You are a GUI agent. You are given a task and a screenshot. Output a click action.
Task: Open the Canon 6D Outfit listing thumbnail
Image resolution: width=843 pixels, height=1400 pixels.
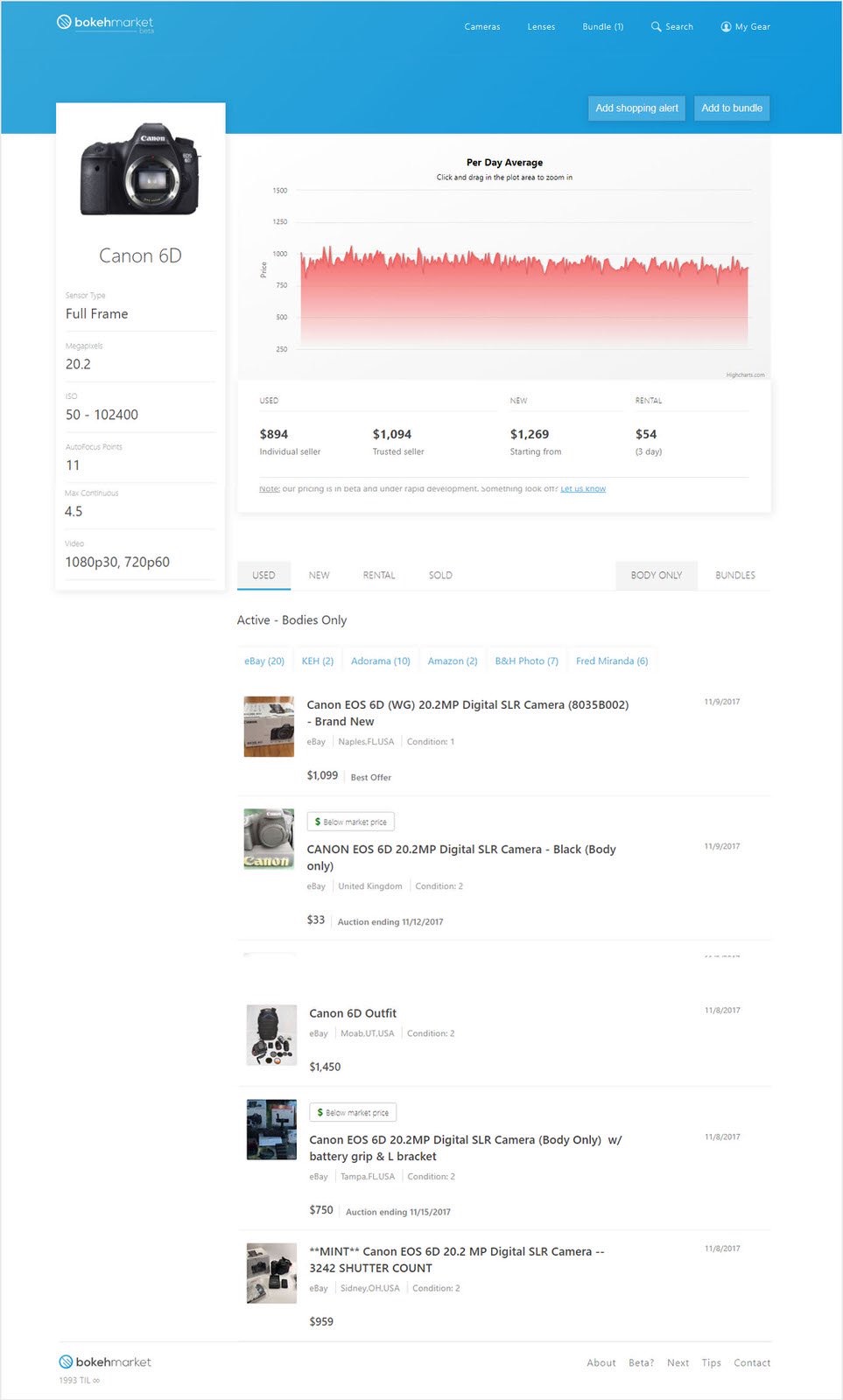[271, 1035]
